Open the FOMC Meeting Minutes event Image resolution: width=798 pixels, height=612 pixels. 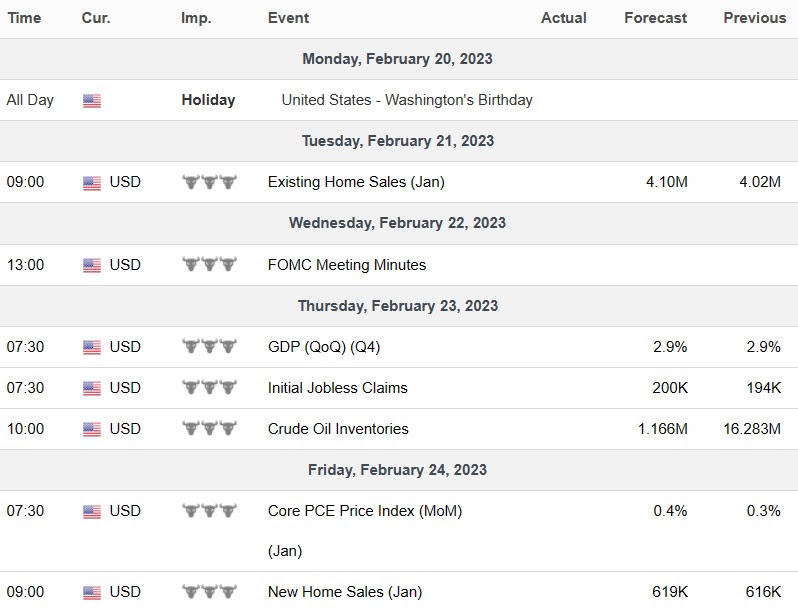pyautogui.click(x=347, y=265)
